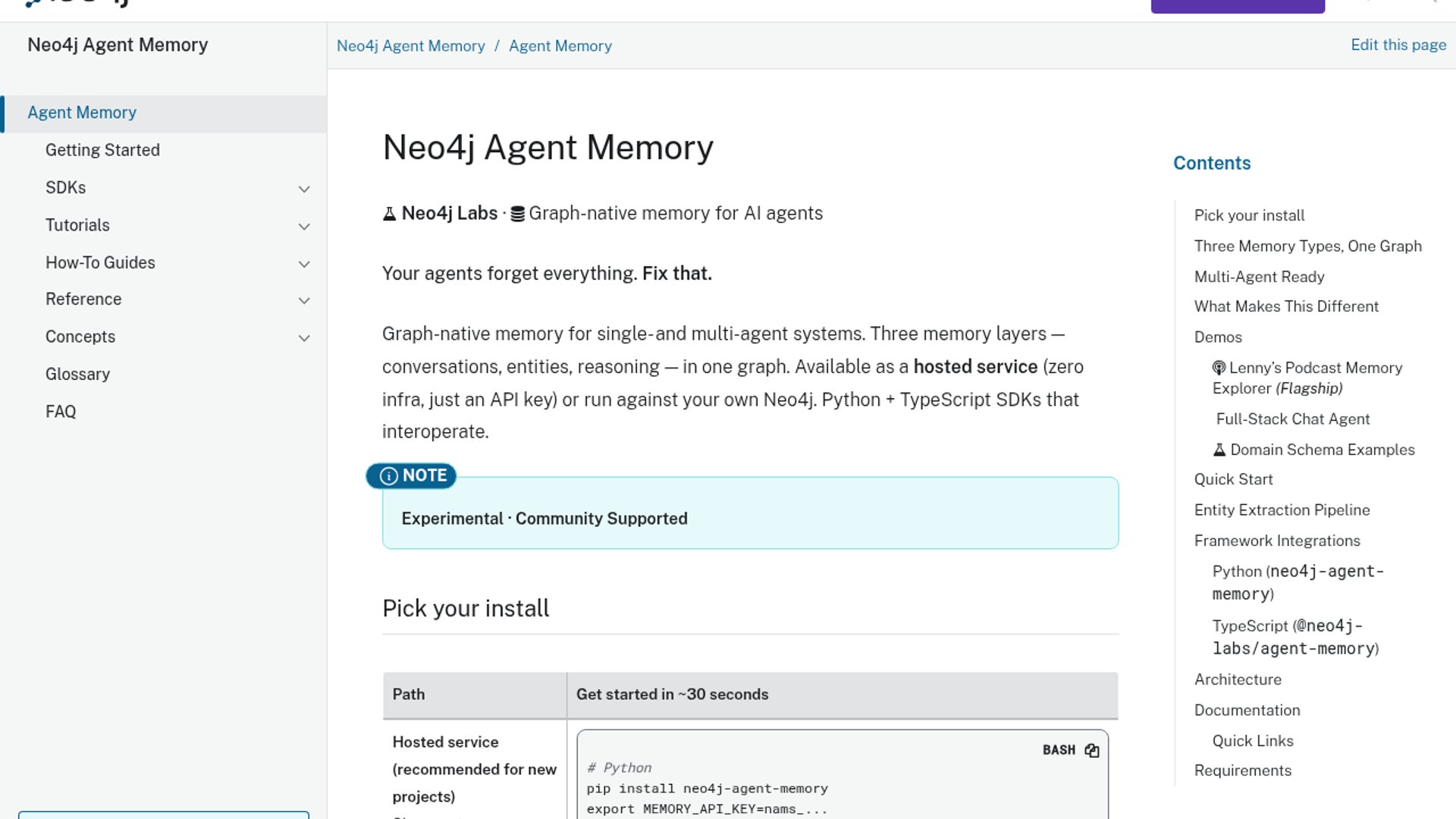The width and height of the screenshot is (1456, 819).
Task: Jump to Full-Stack Chat Agent
Action: 1293,419
